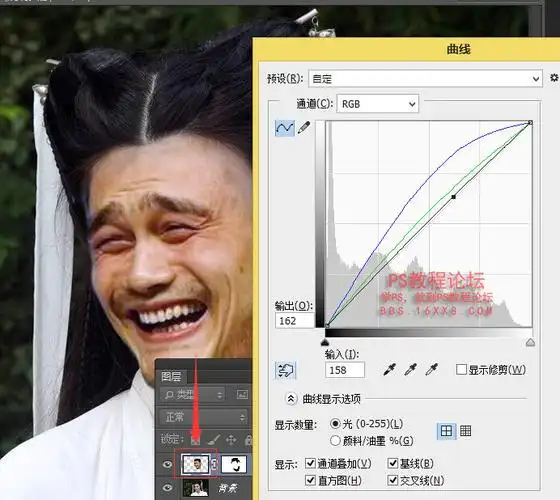Toggle 直方图 histogram checkbox
This screenshot has width=560, height=500.
[310, 480]
